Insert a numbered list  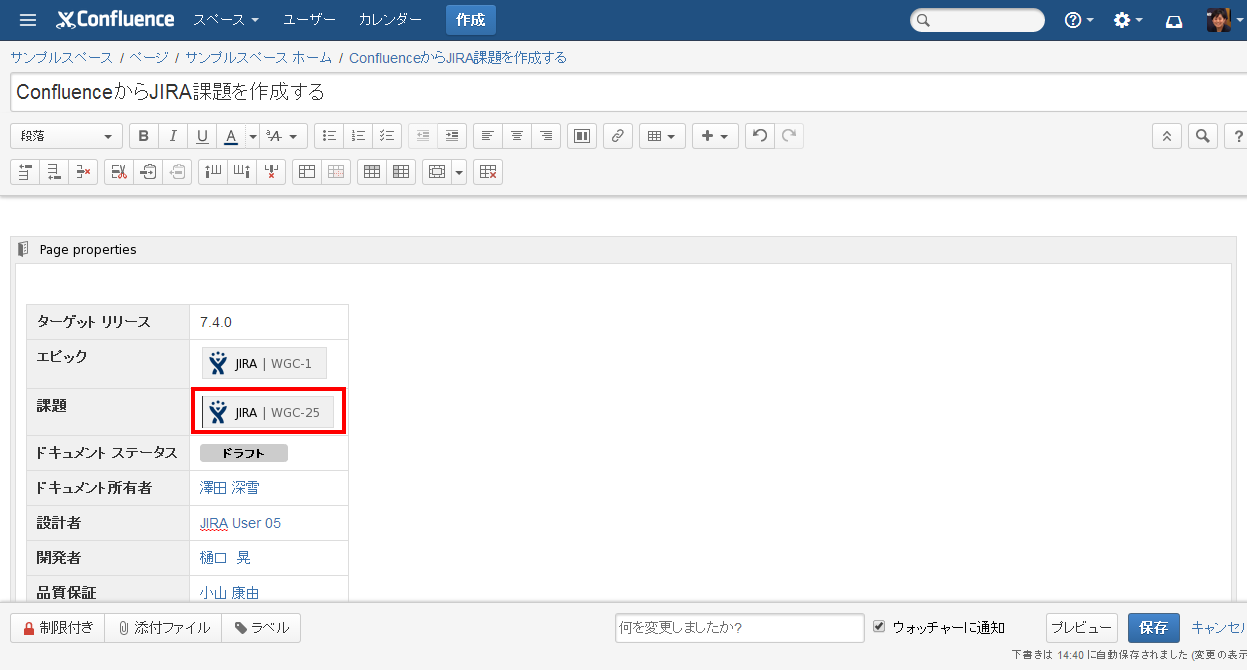pyautogui.click(x=358, y=136)
